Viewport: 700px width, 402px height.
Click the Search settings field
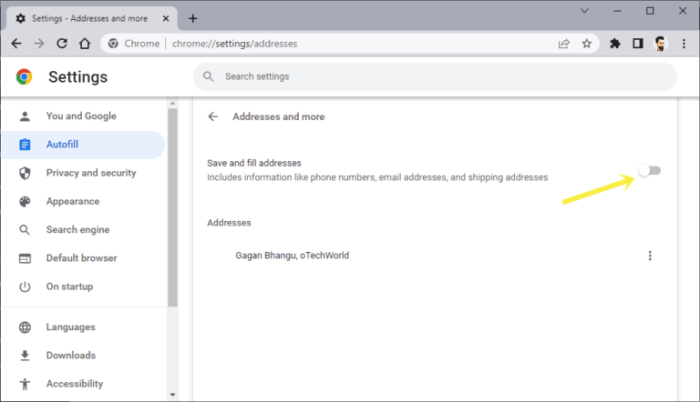(x=435, y=76)
